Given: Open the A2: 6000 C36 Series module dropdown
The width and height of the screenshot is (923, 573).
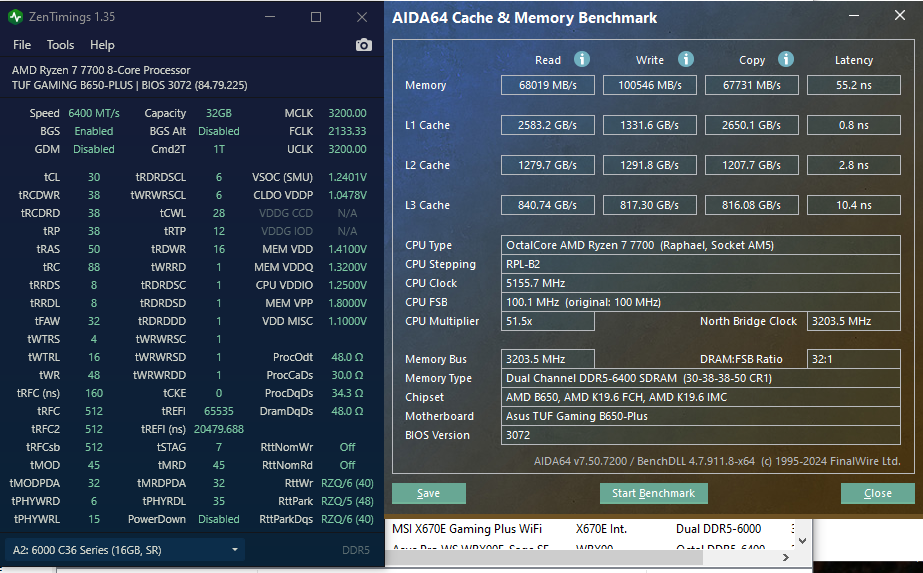Looking at the screenshot, I should pyautogui.click(x=125, y=550).
